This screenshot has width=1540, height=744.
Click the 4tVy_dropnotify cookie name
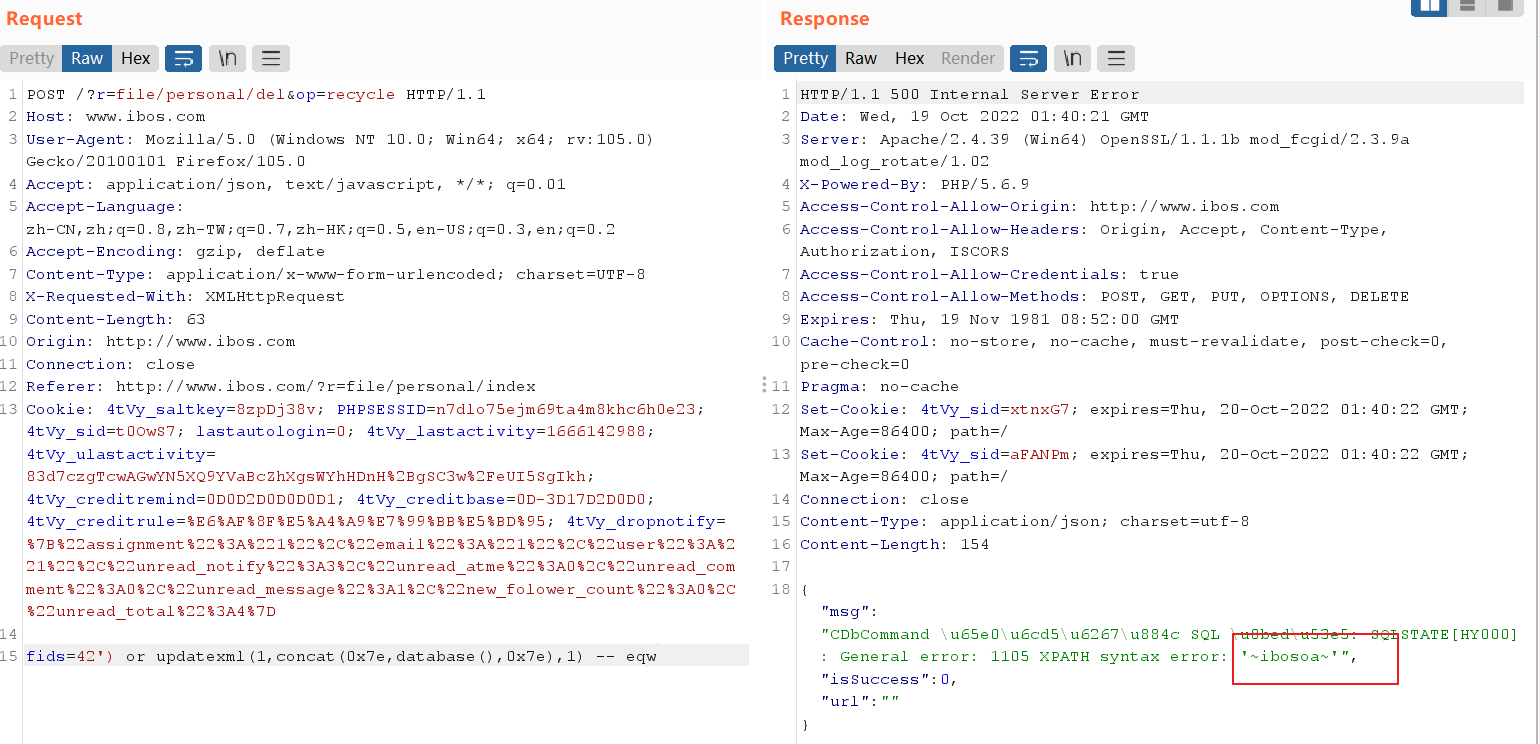click(x=641, y=522)
